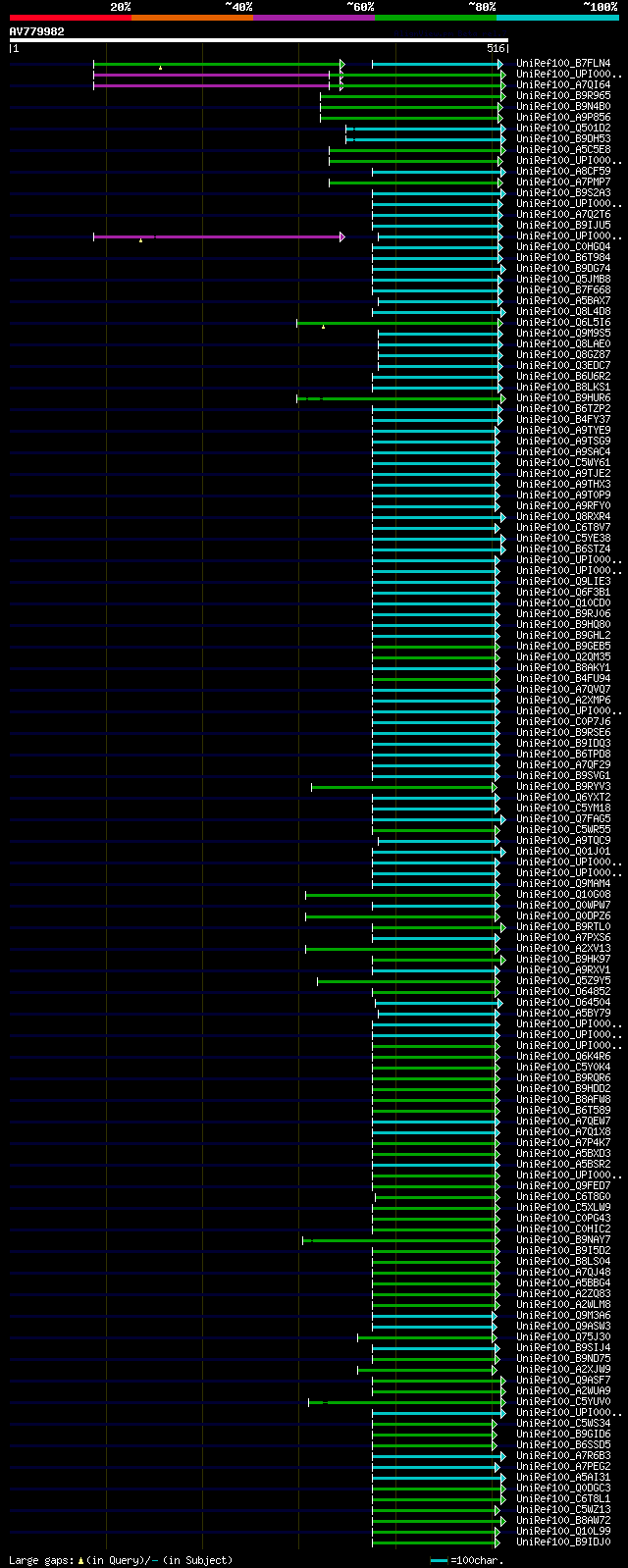Open hit UniRef100_B9GID6
Screen dimensions: 628x1568
click(563, 1435)
